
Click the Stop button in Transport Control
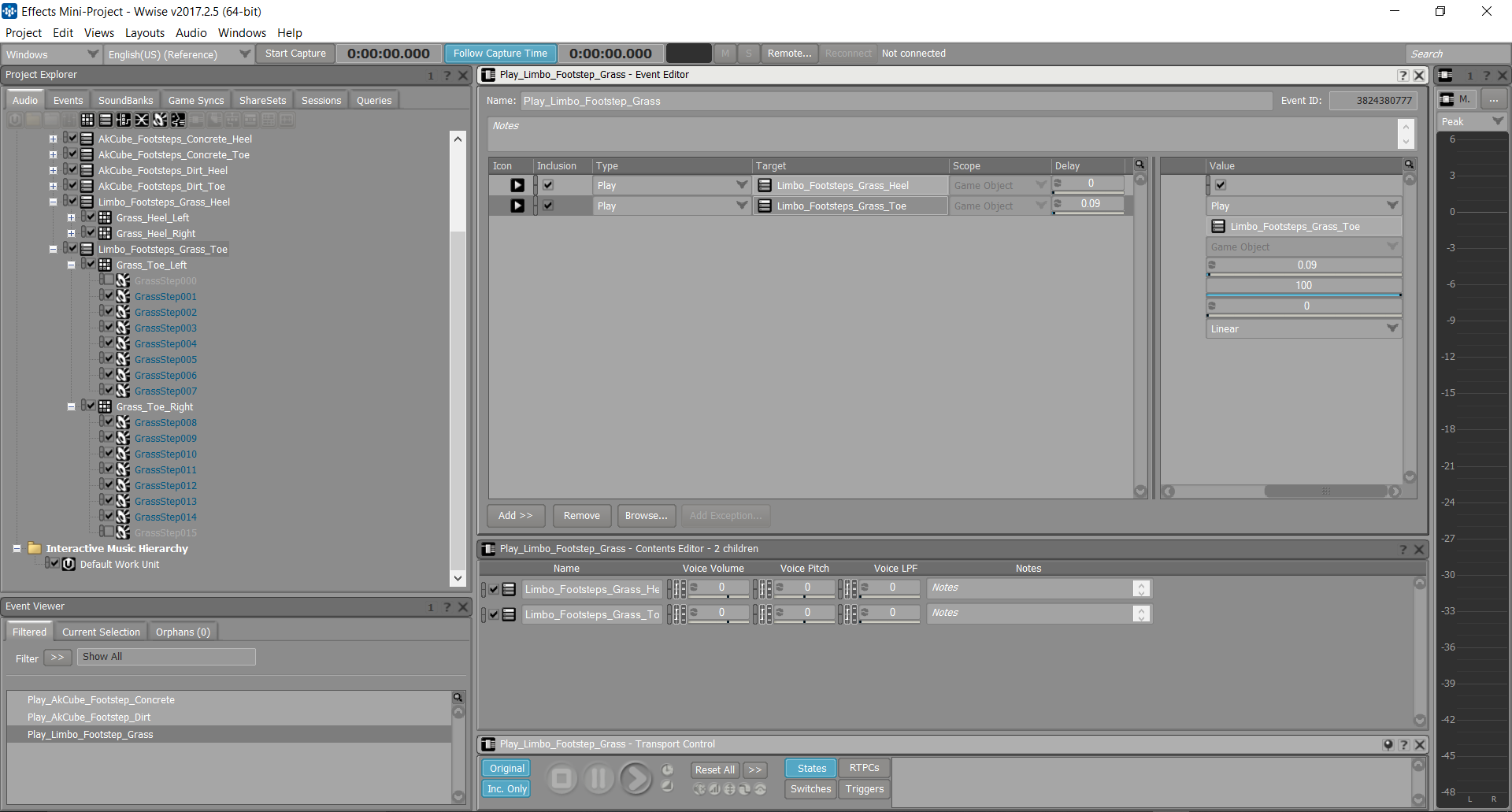[x=561, y=779]
